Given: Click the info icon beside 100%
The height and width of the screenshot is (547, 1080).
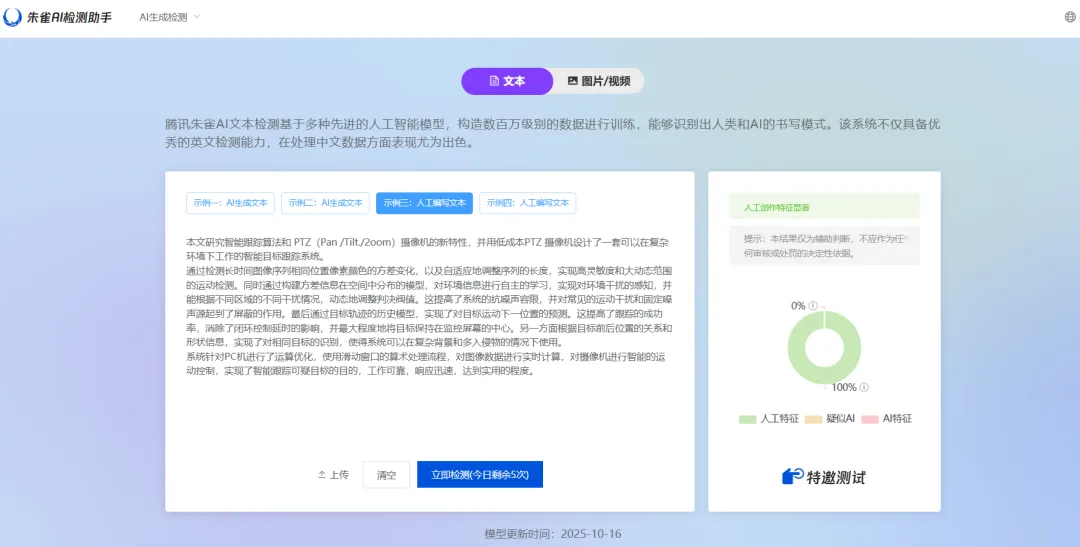Looking at the screenshot, I should point(864,387).
